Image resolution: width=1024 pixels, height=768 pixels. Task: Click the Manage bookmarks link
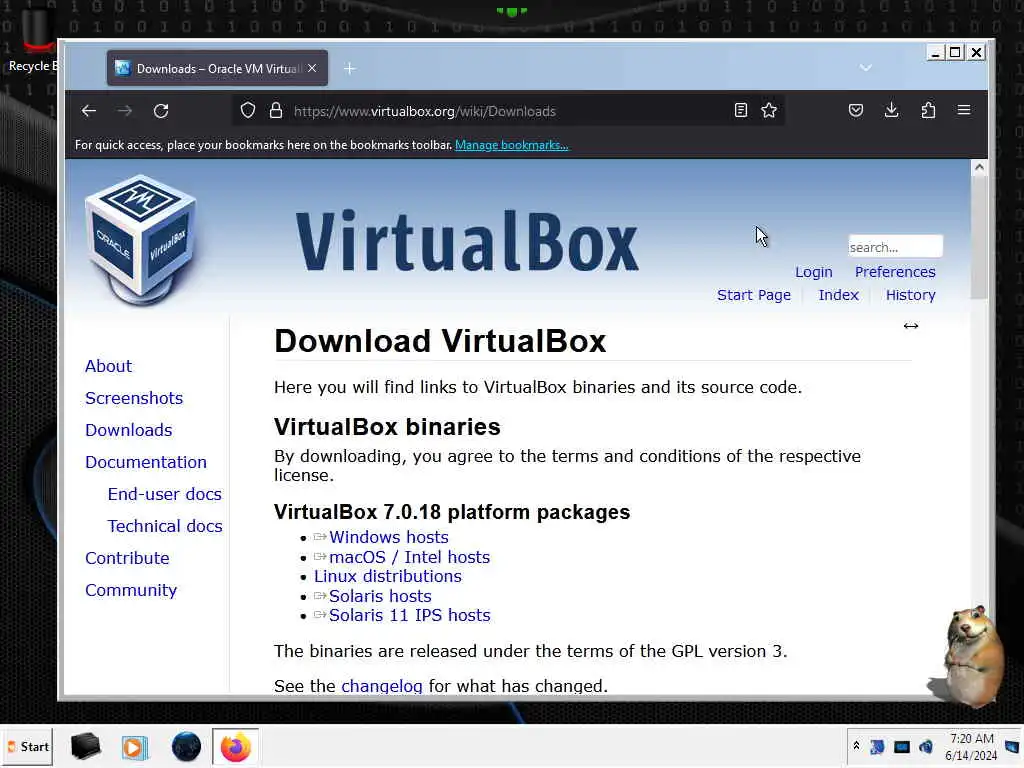tap(511, 145)
